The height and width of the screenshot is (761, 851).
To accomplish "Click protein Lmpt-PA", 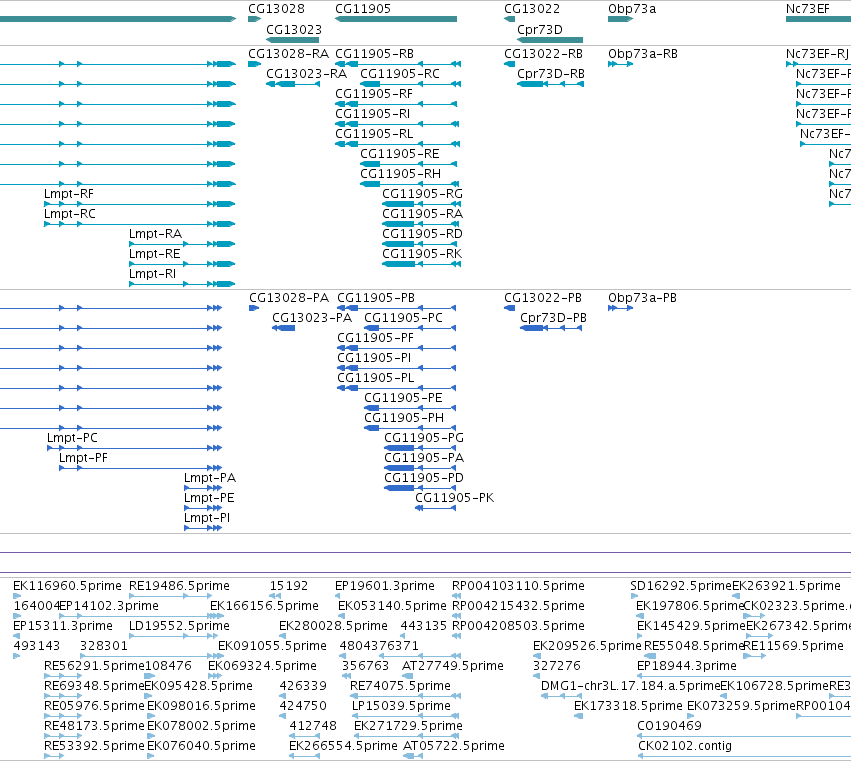I will (210, 478).
